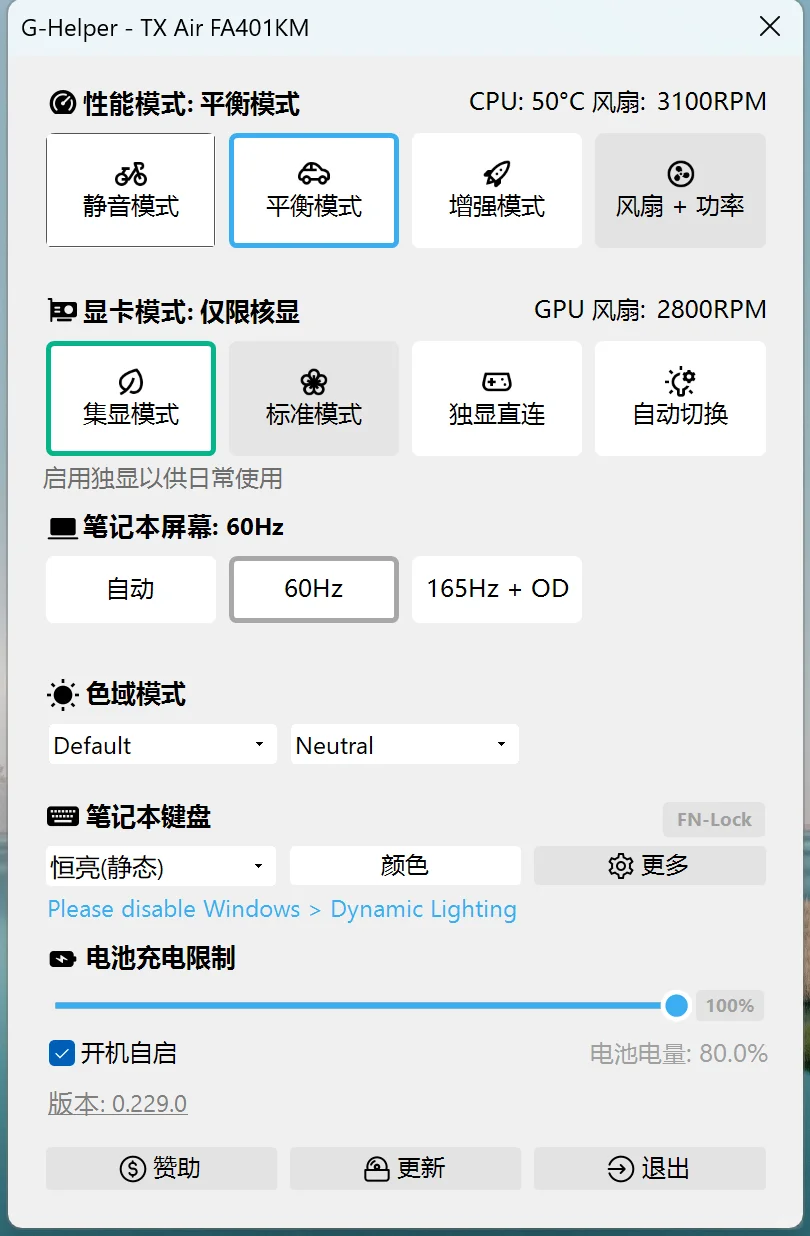Toggle FN-Lock for the keyboard
The width and height of the screenshot is (810, 1236).
pyautogui.click(x=713, y=819)
